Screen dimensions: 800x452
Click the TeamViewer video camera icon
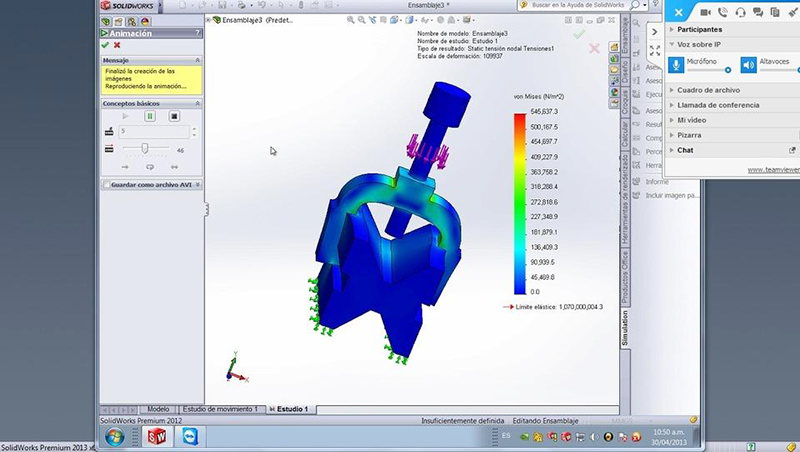705,12
